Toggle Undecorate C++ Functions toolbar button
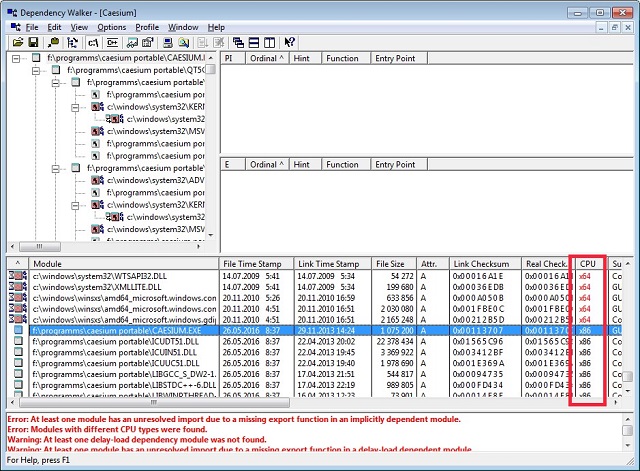Viewport: 640px width, 471px height. [112, 42]
